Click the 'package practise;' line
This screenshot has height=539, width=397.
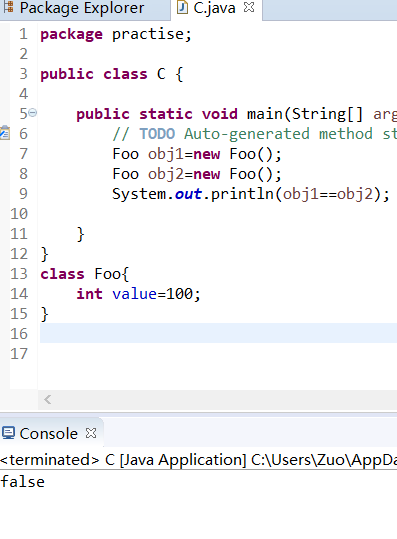116,34
